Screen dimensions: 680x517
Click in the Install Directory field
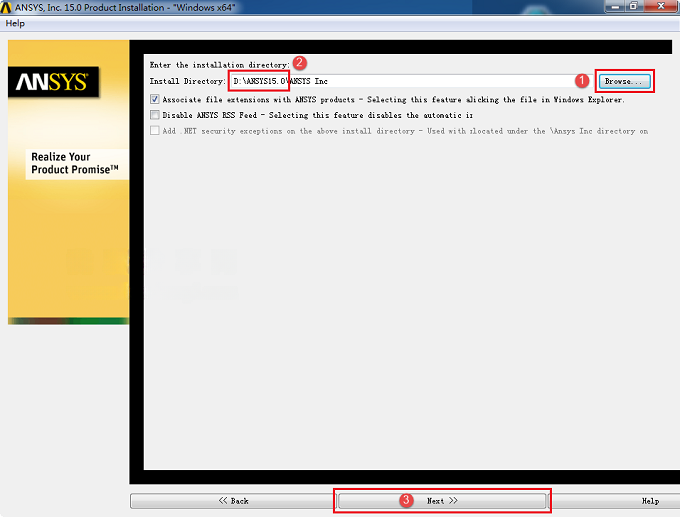point(409,81)
